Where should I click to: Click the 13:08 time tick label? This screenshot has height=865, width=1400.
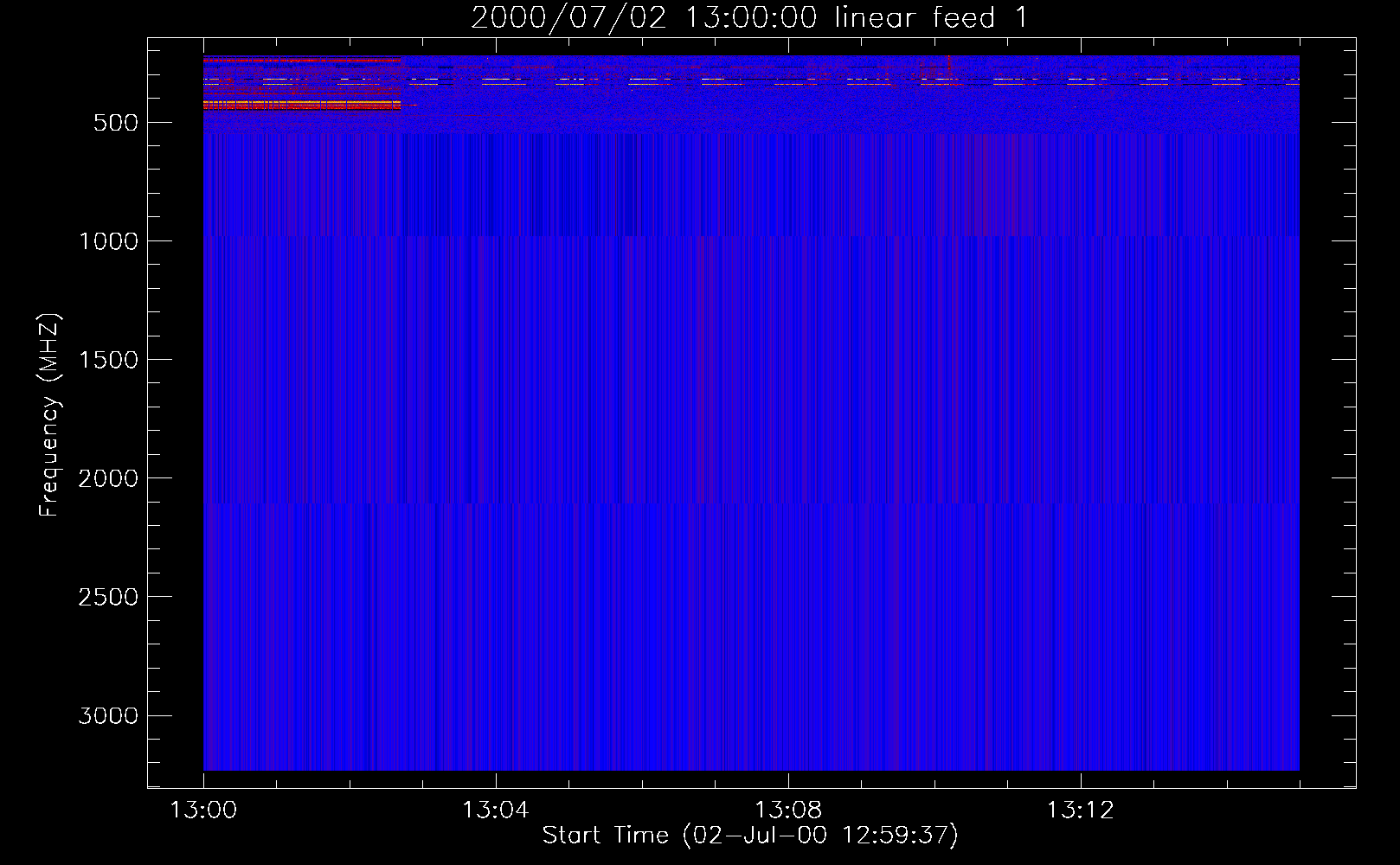[788, 811]
